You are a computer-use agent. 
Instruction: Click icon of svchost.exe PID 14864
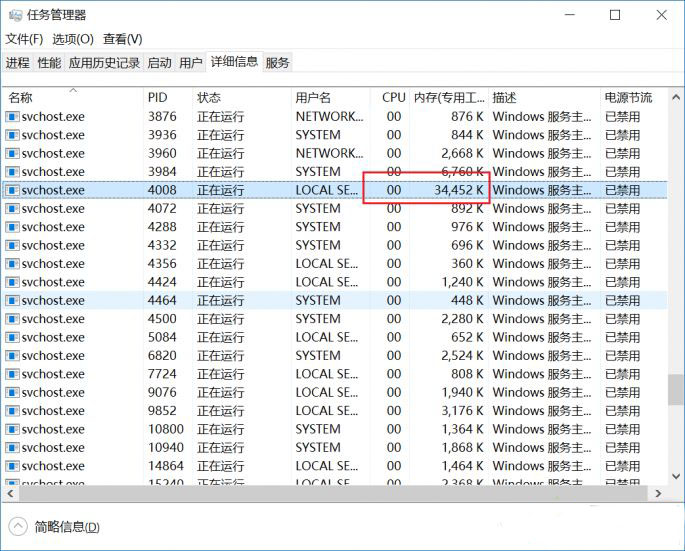point(12,466)
